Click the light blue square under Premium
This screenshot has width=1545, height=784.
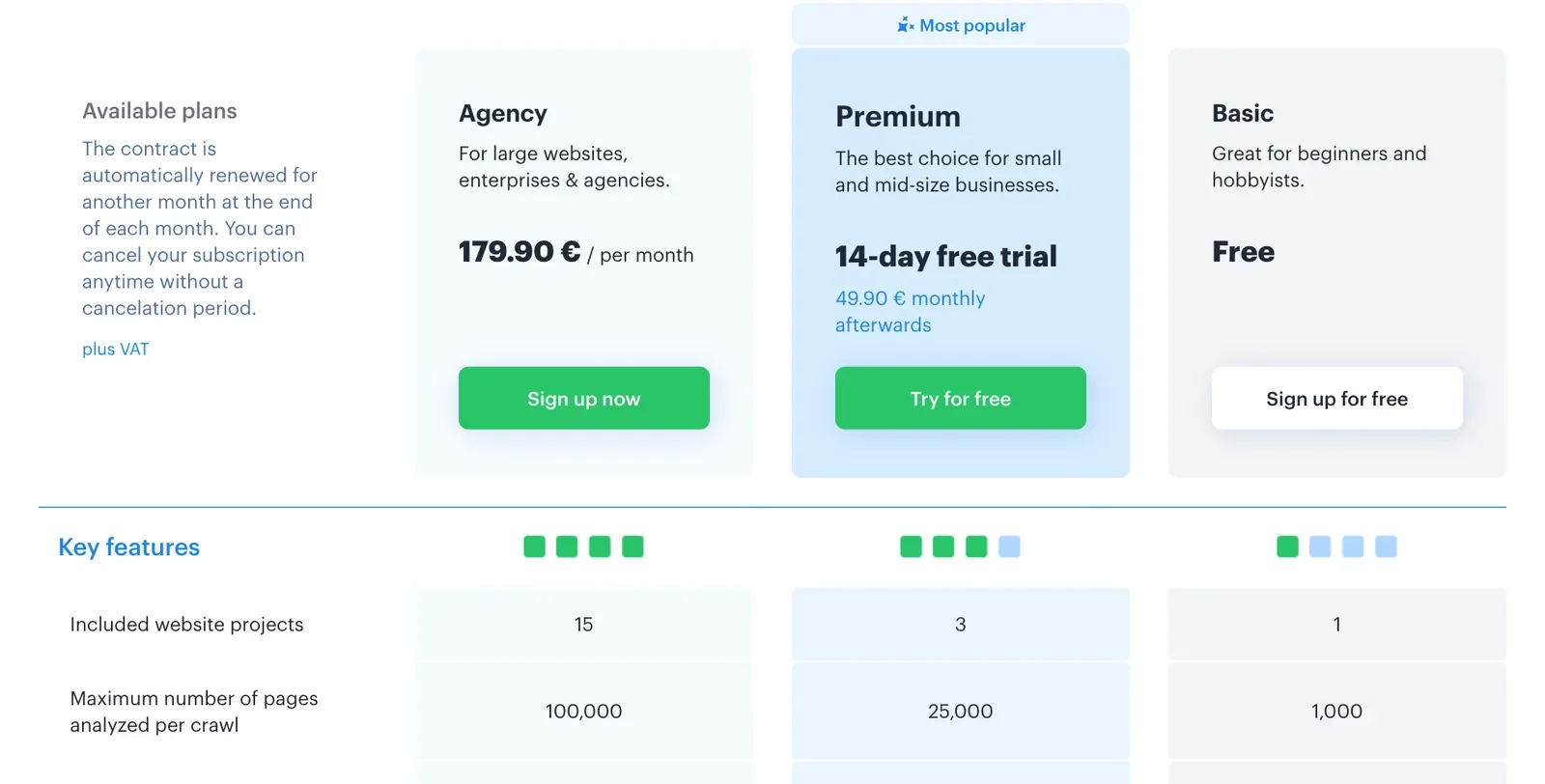point(1009,546)
